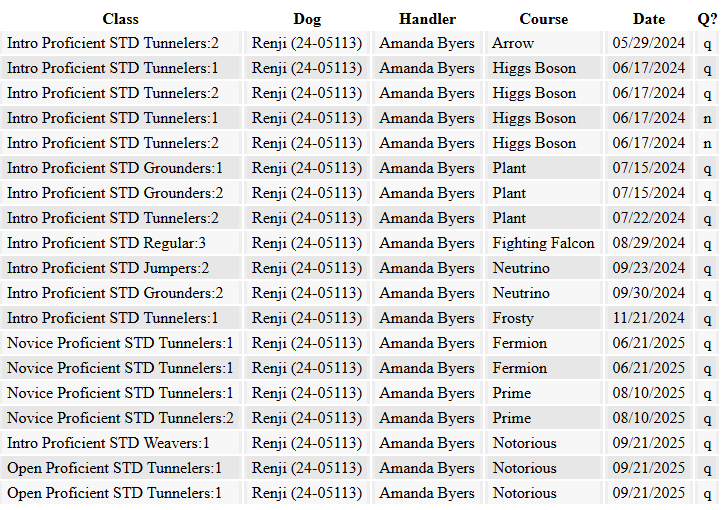Click the Arrow course cell

point(513,43)
